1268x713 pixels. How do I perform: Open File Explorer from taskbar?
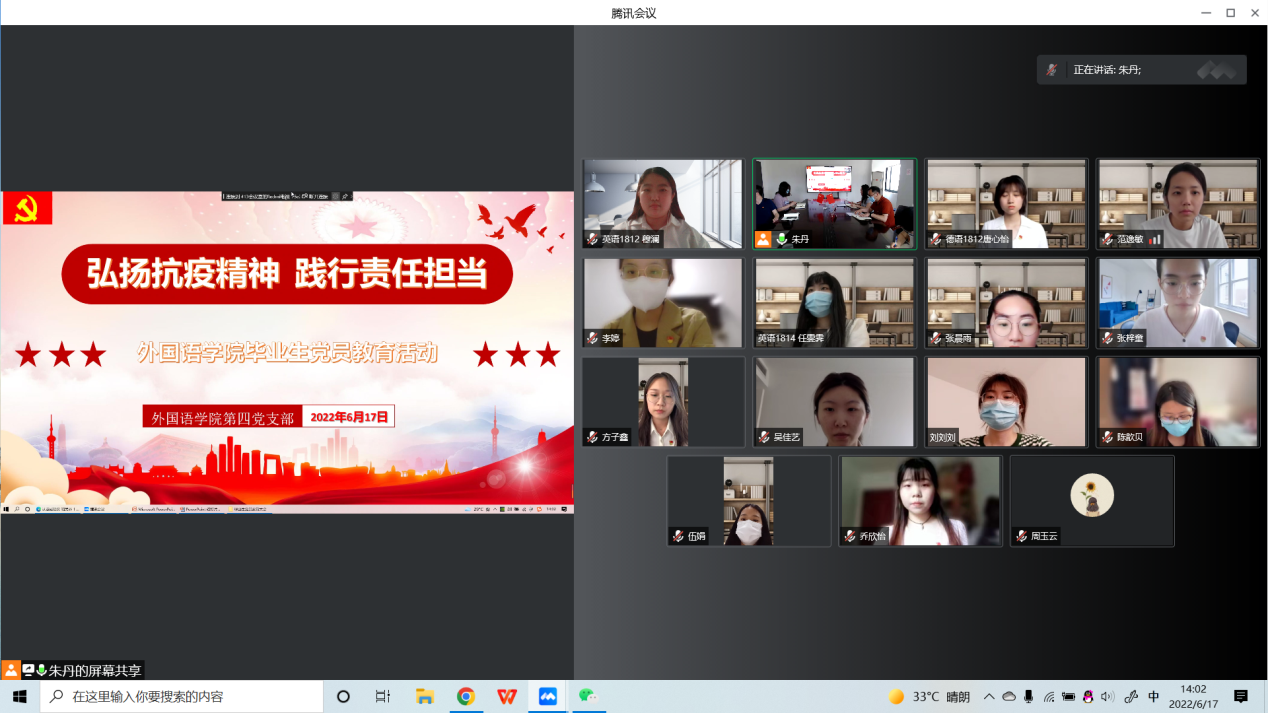(x=424, y=697)
